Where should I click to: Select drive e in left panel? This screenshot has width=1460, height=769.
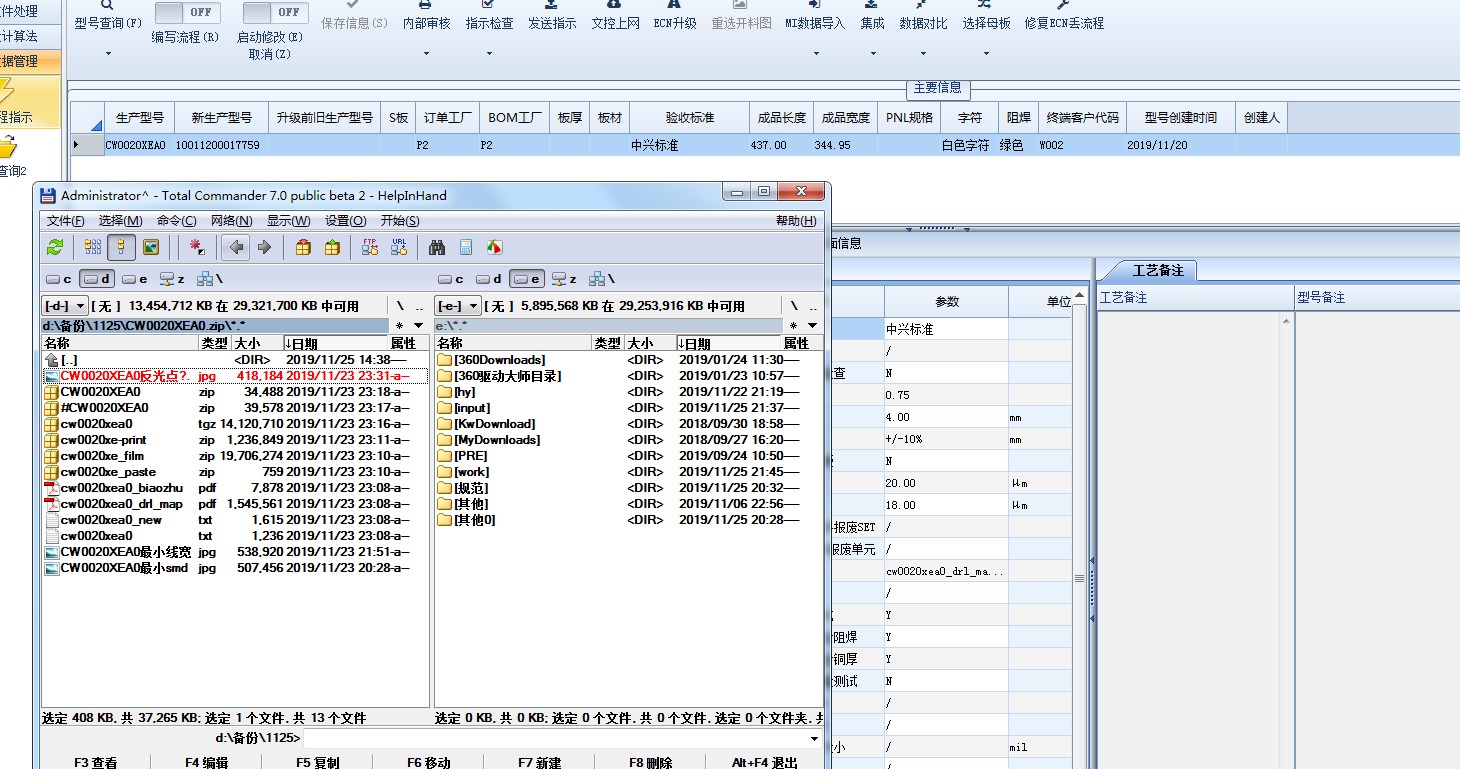tap(136, 279)
